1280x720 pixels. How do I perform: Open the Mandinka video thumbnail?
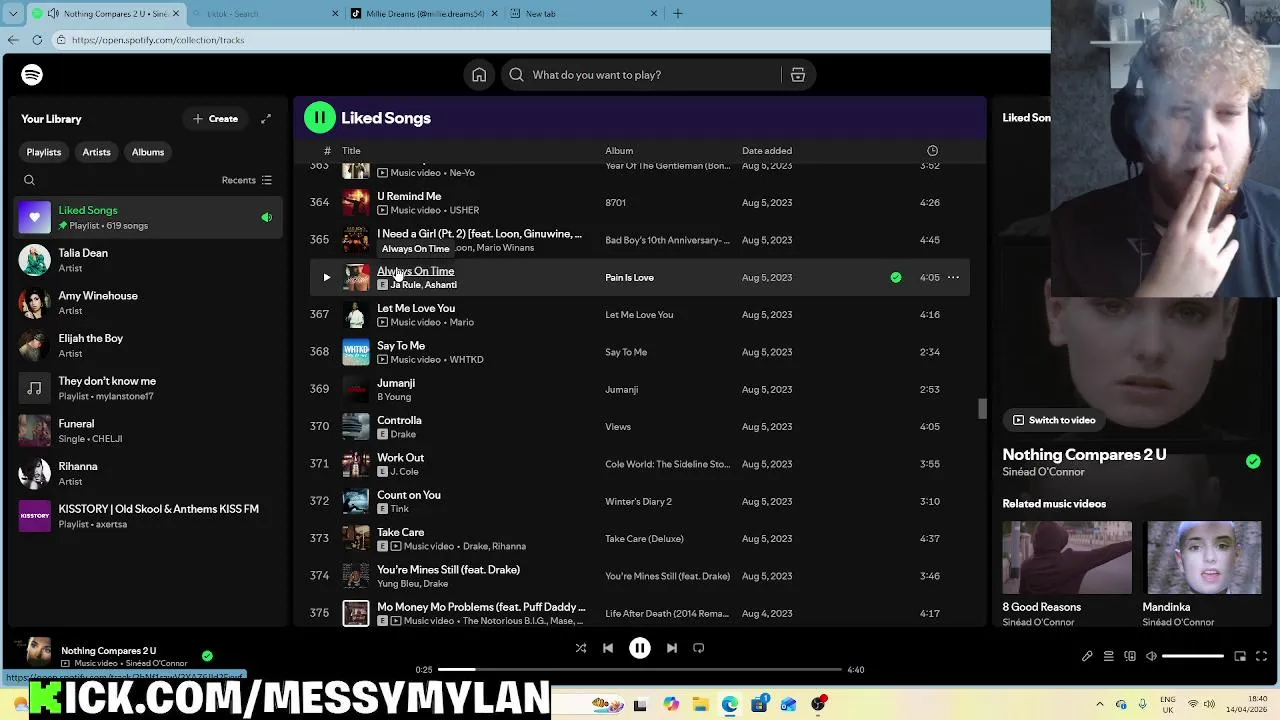[1202, 558]
